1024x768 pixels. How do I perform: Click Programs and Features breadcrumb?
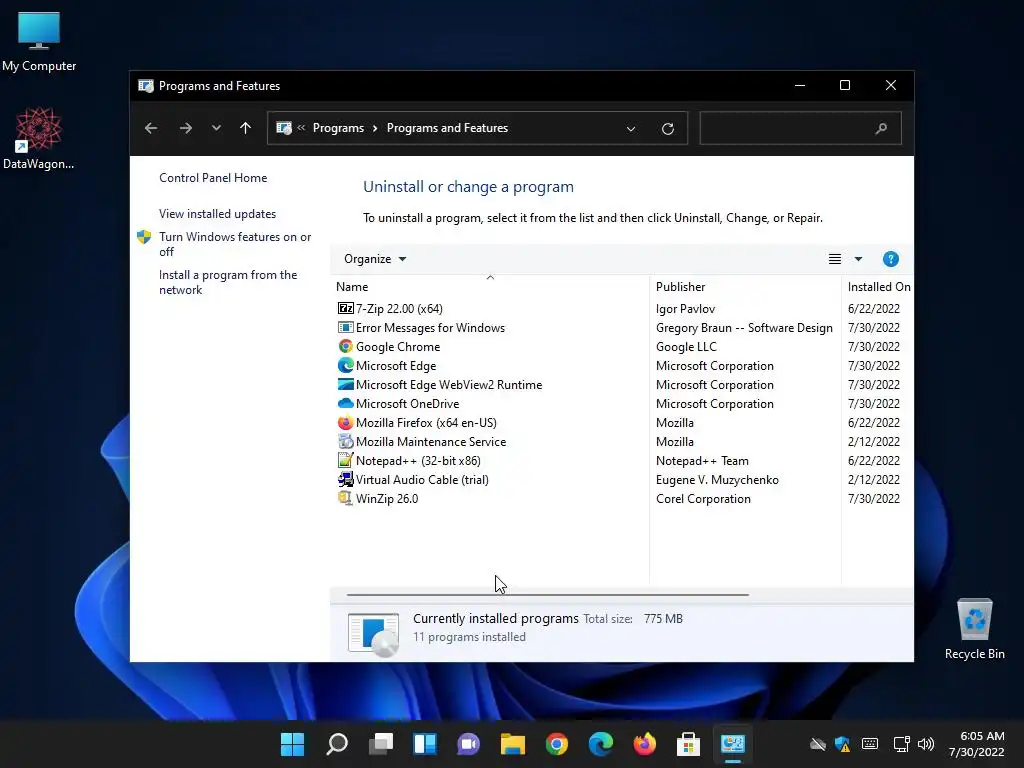(x=447, y=128)
